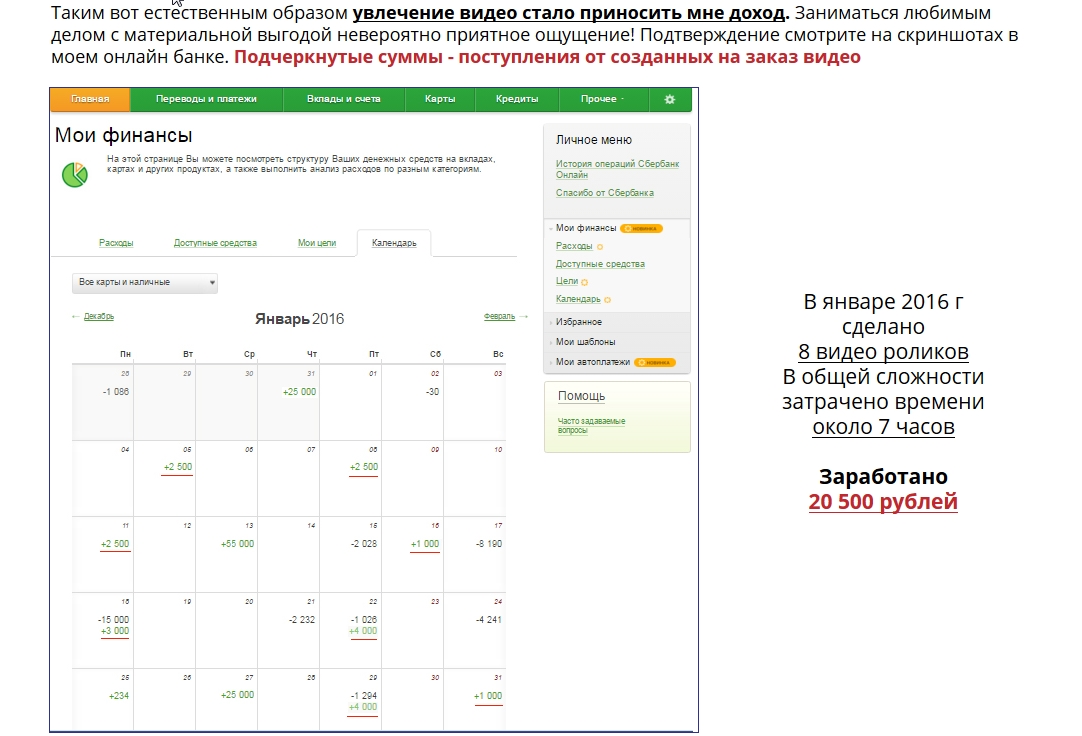Open the Карты menu item
This screenshot has height=736, width=1082.
440,99
